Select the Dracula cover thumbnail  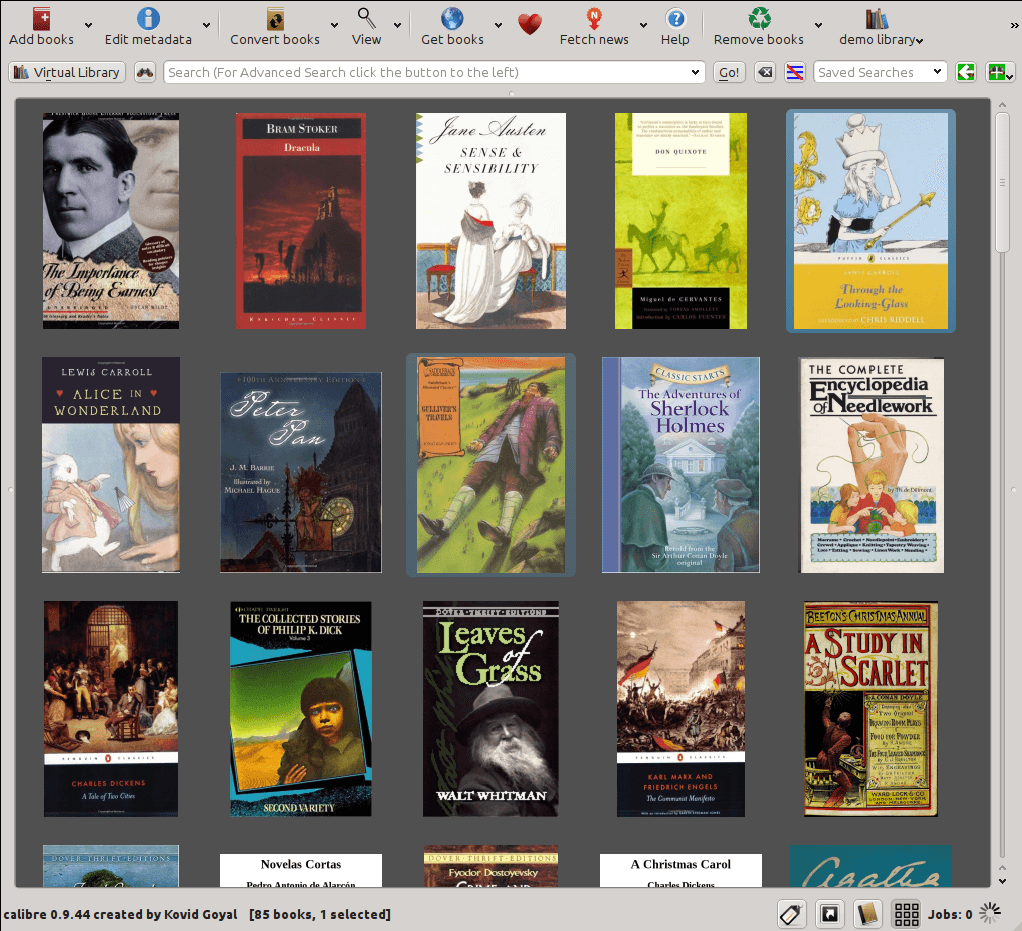300,220
